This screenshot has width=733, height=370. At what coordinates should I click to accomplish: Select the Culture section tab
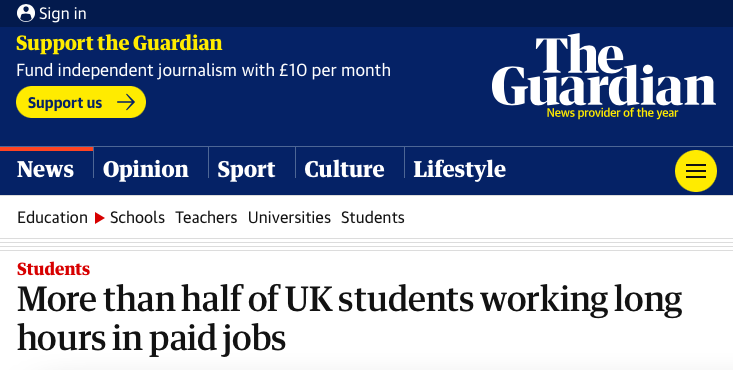click(344, 169)
